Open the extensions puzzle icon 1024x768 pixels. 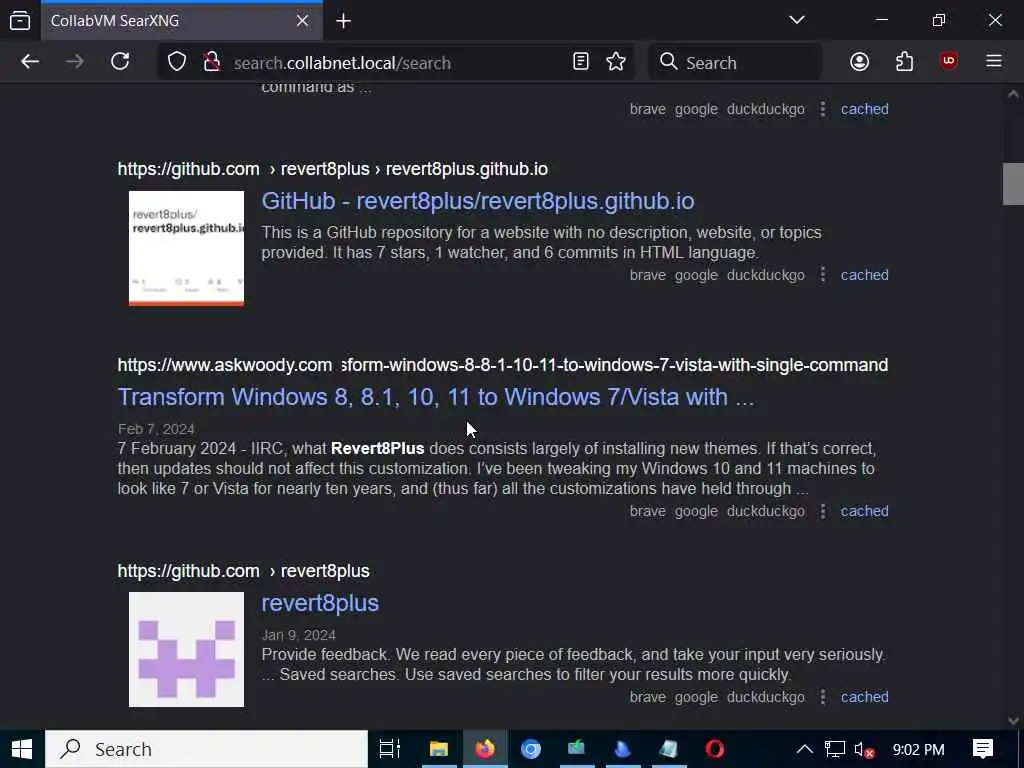pos(904,62)
